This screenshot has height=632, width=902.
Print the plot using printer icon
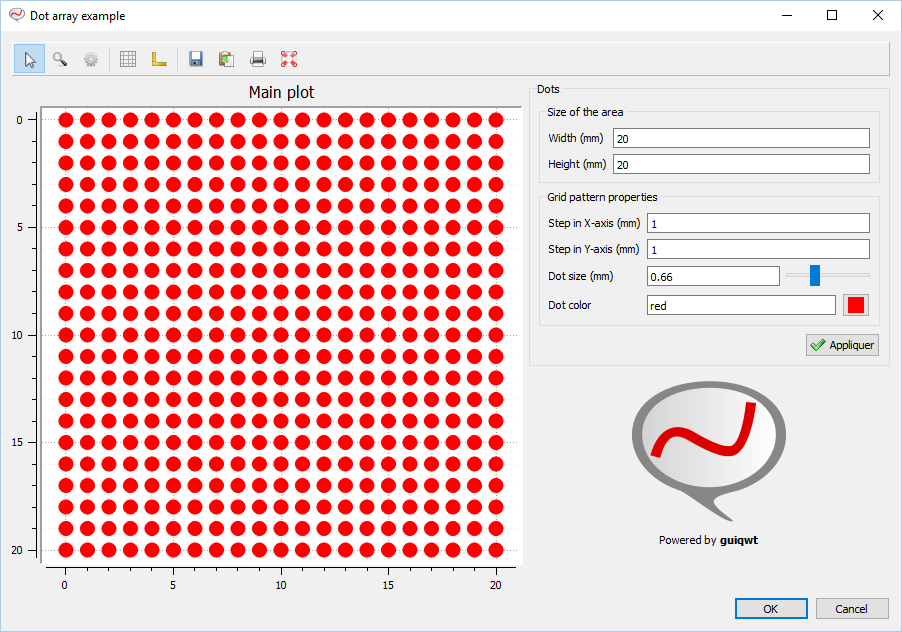coord(258,59)
